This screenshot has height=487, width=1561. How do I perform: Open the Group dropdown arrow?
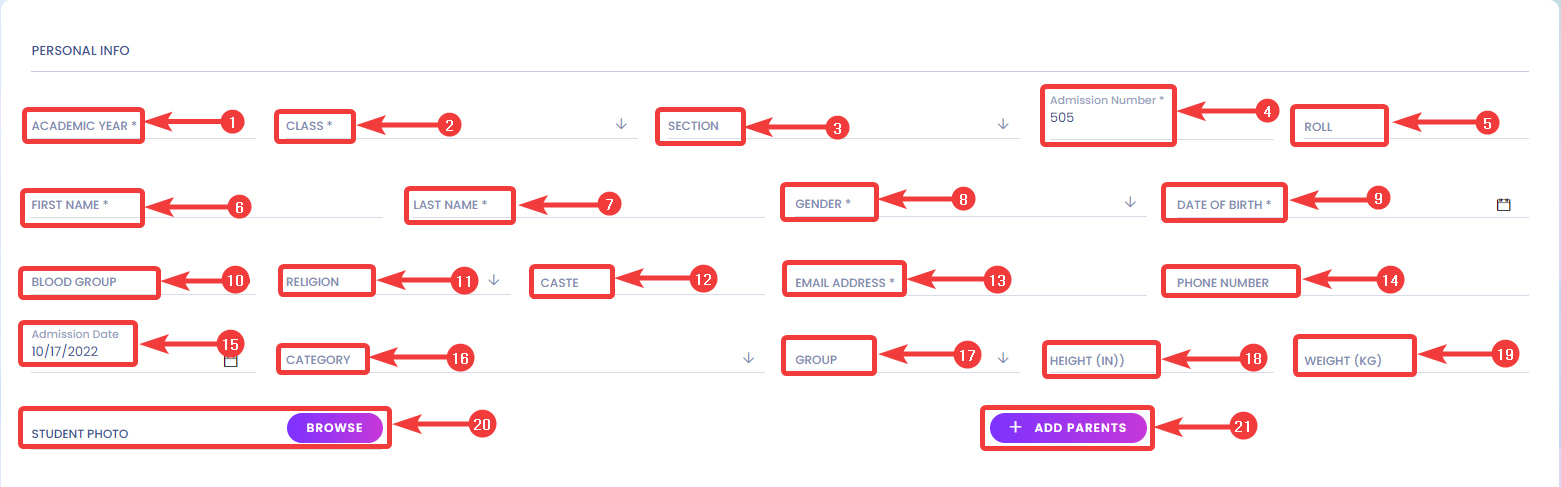pos(1003,358)
